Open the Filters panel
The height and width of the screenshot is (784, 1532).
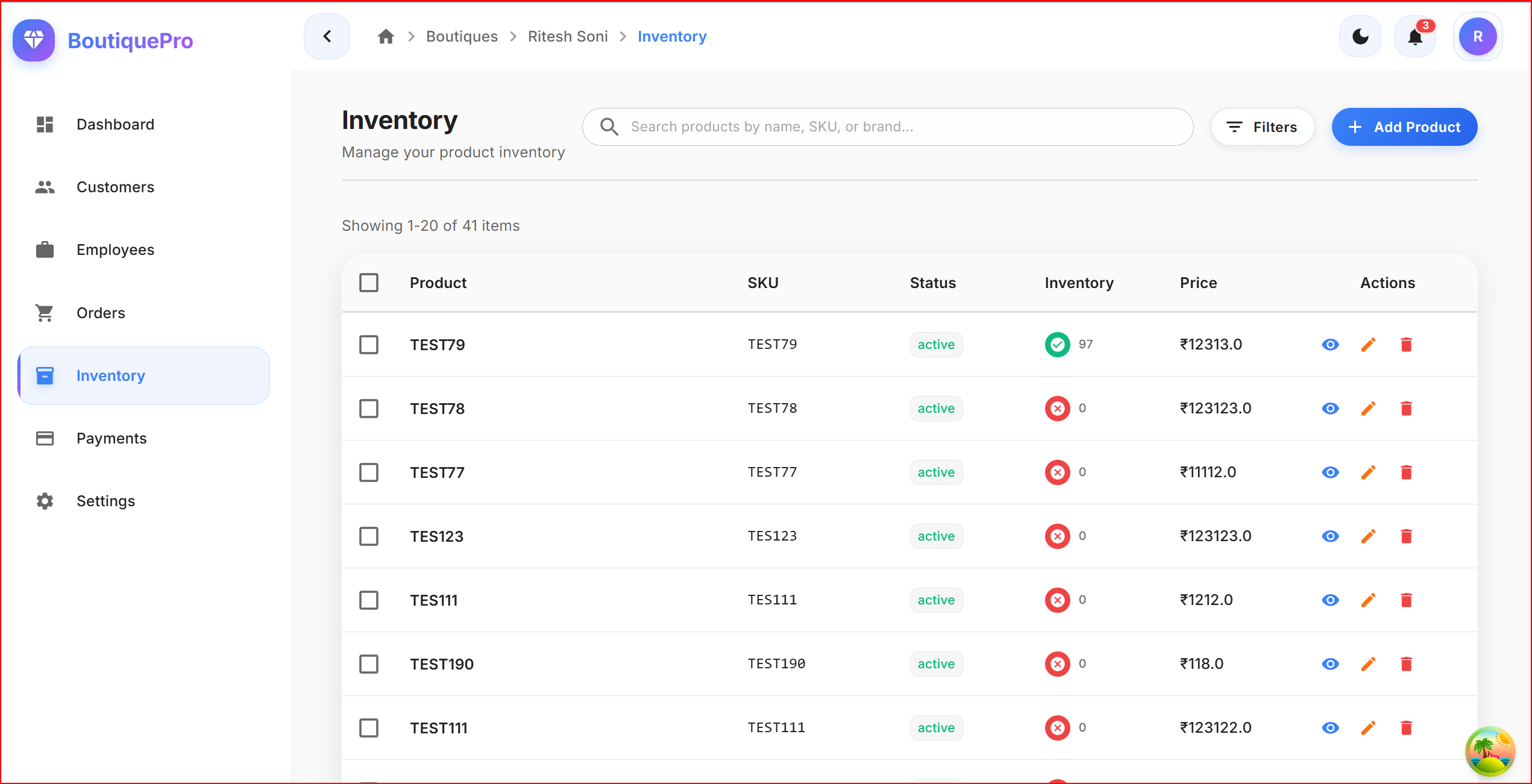click(x=1262, y=127)
